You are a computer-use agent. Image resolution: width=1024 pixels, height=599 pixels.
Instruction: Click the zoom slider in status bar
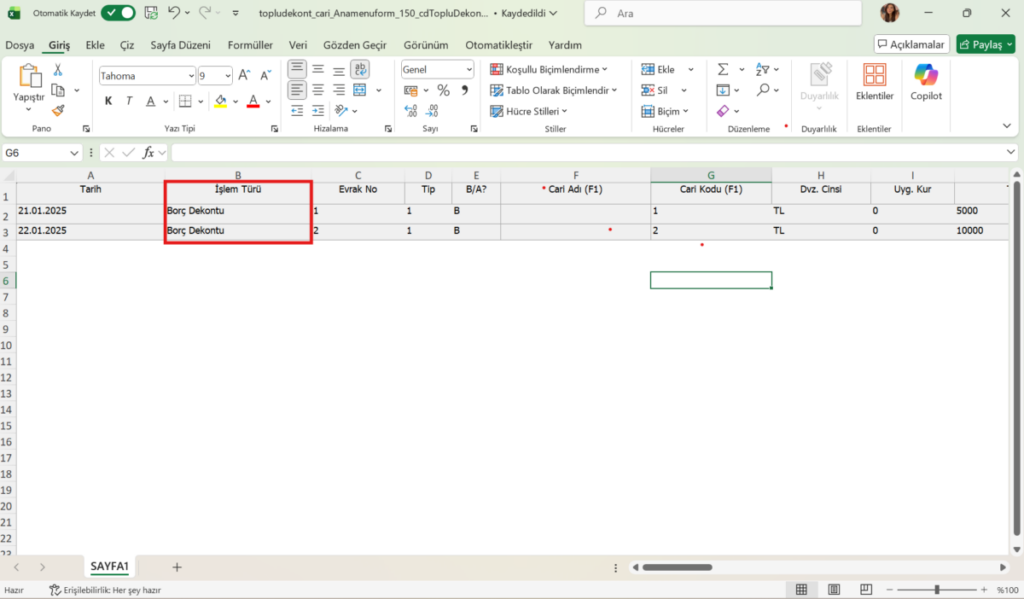(936, 590)
